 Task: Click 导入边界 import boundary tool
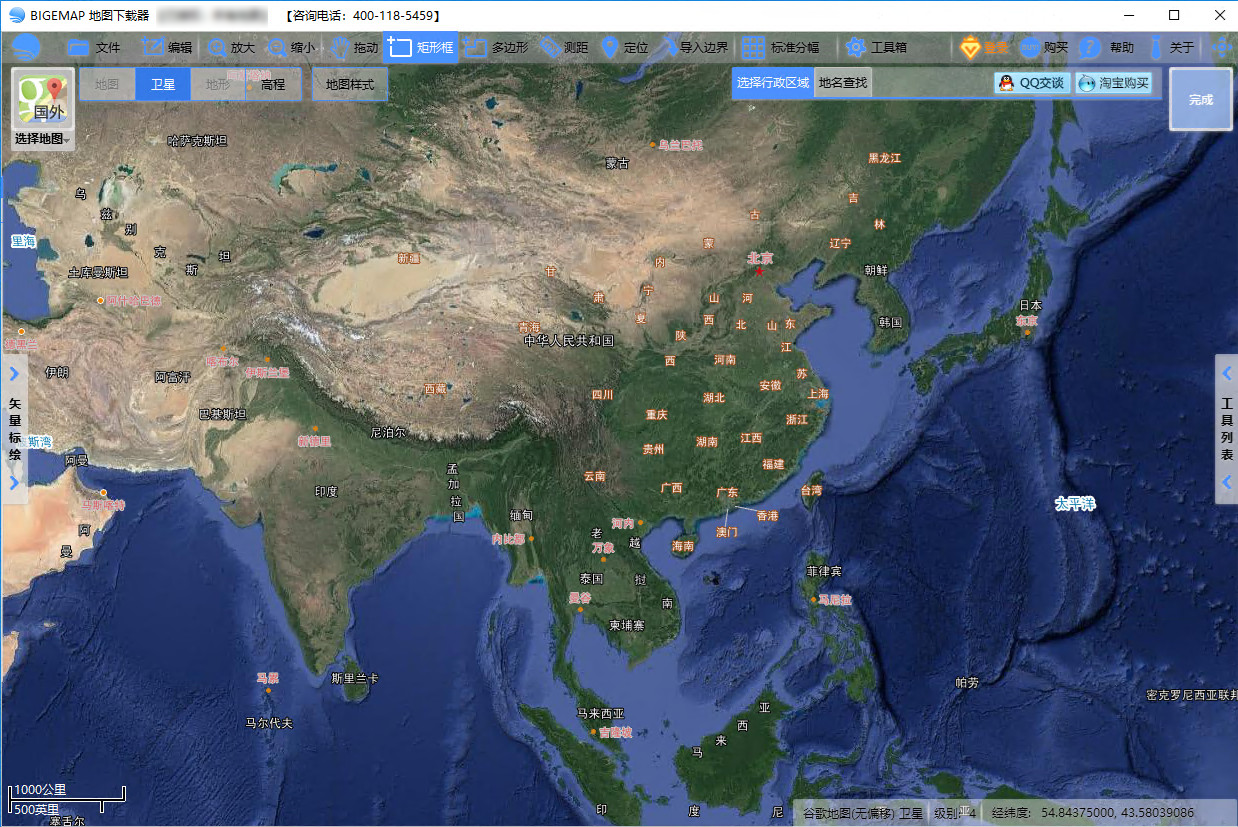694,47
